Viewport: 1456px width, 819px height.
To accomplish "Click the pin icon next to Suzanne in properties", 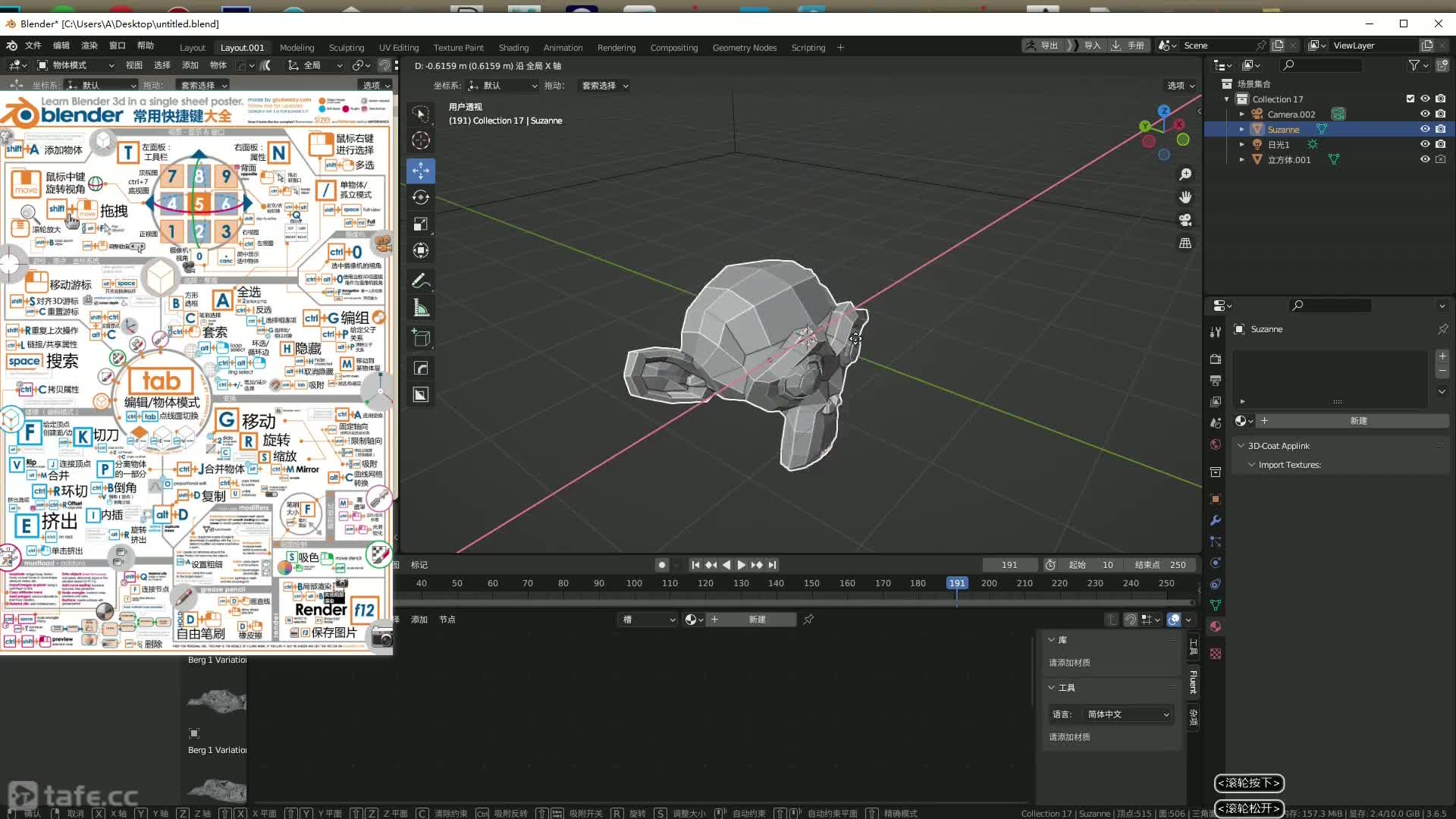I will pyautogui.click(x=1442, y=329).
